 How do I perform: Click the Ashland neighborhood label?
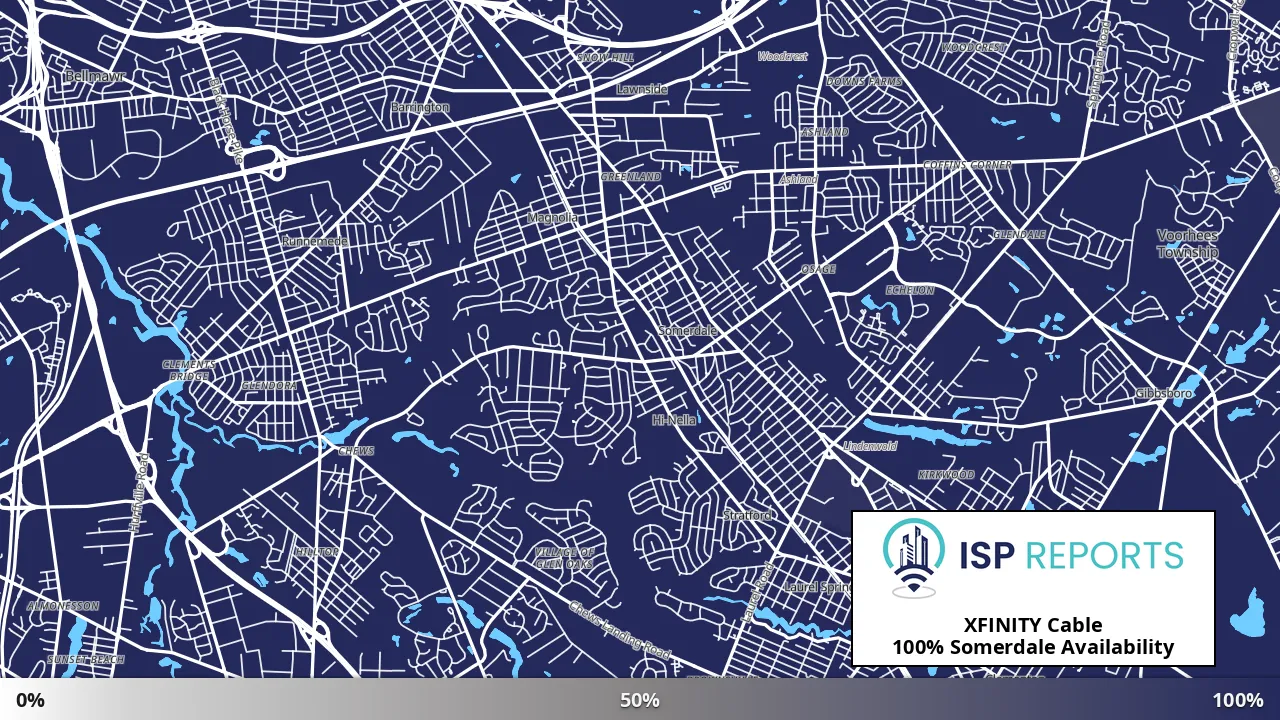825,132
